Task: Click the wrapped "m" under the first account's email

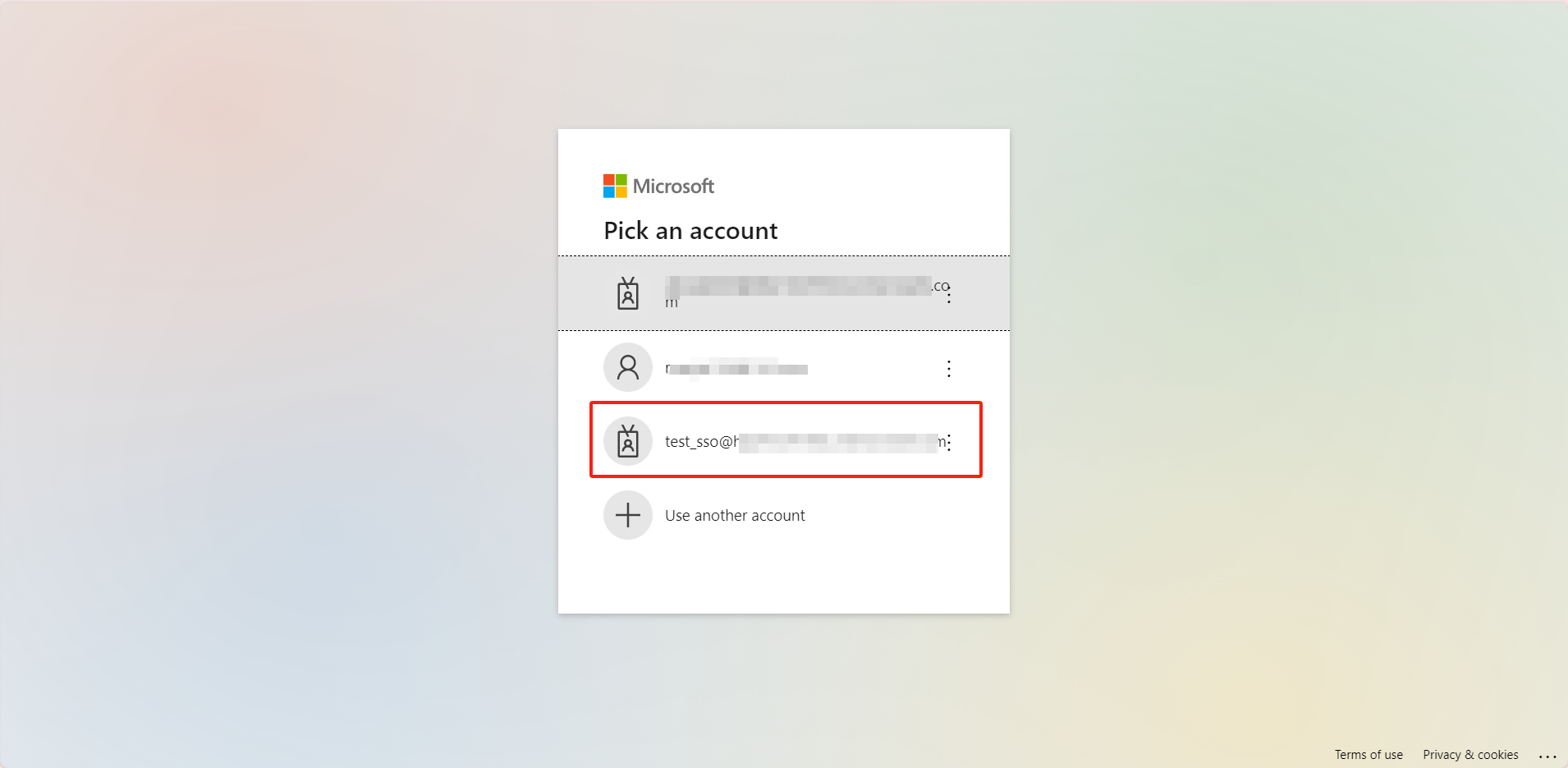Action: (x=672, y=303)
